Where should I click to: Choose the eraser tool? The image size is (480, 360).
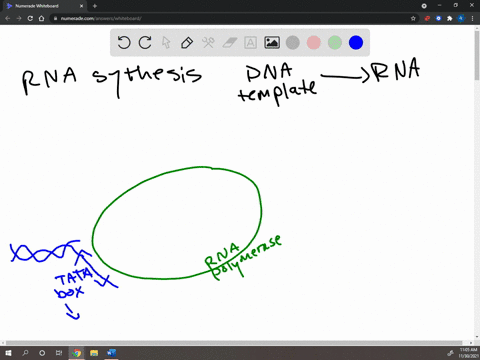[229, 43]
